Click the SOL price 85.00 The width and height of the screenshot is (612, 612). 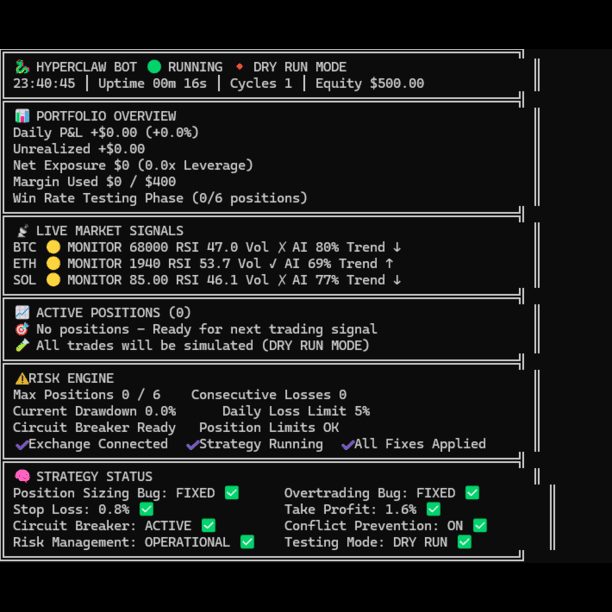click(x=149, y=280)
